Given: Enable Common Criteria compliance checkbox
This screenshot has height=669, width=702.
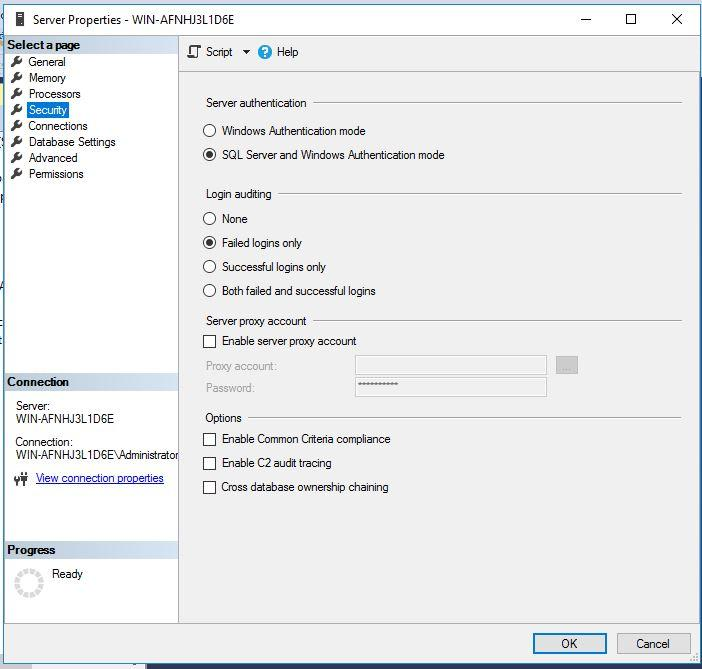Looking at the screenshot, I should point(210,439).
